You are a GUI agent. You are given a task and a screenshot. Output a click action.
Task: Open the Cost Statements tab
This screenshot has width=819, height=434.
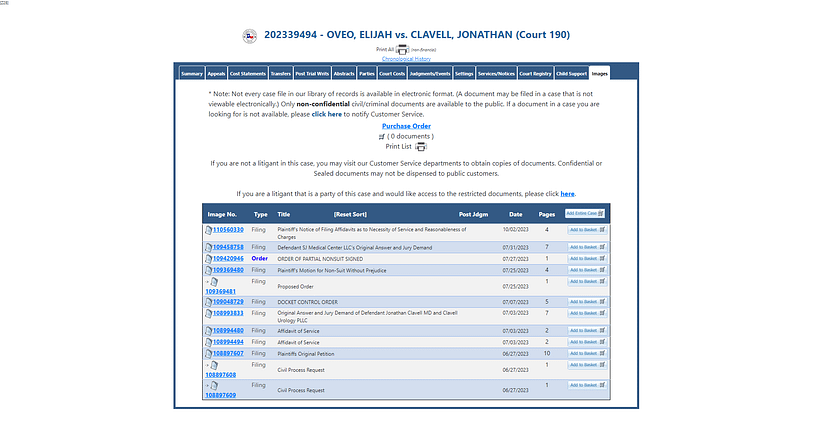(x=248, y=74)
